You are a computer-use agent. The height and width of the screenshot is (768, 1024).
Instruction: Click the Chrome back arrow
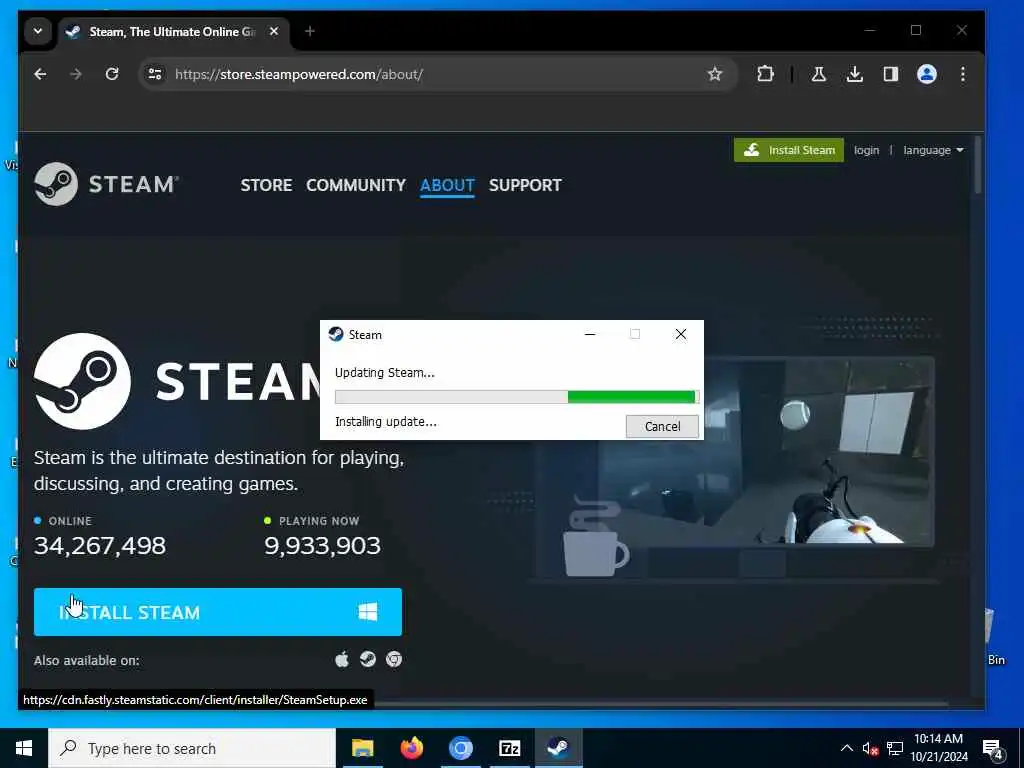tap(40, 74)
